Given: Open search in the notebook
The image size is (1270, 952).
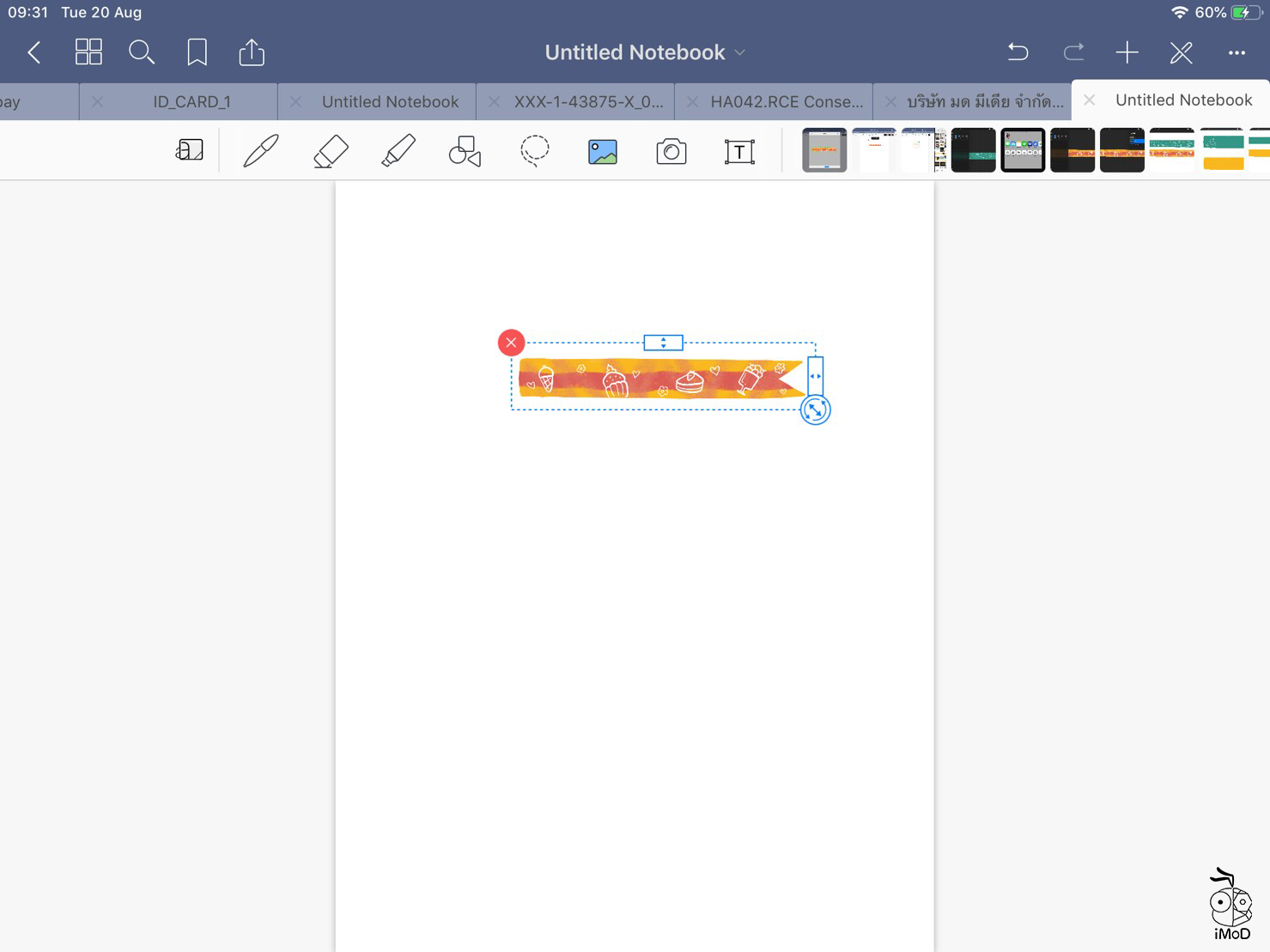Looking at the screenshot, I should point(142,52).
